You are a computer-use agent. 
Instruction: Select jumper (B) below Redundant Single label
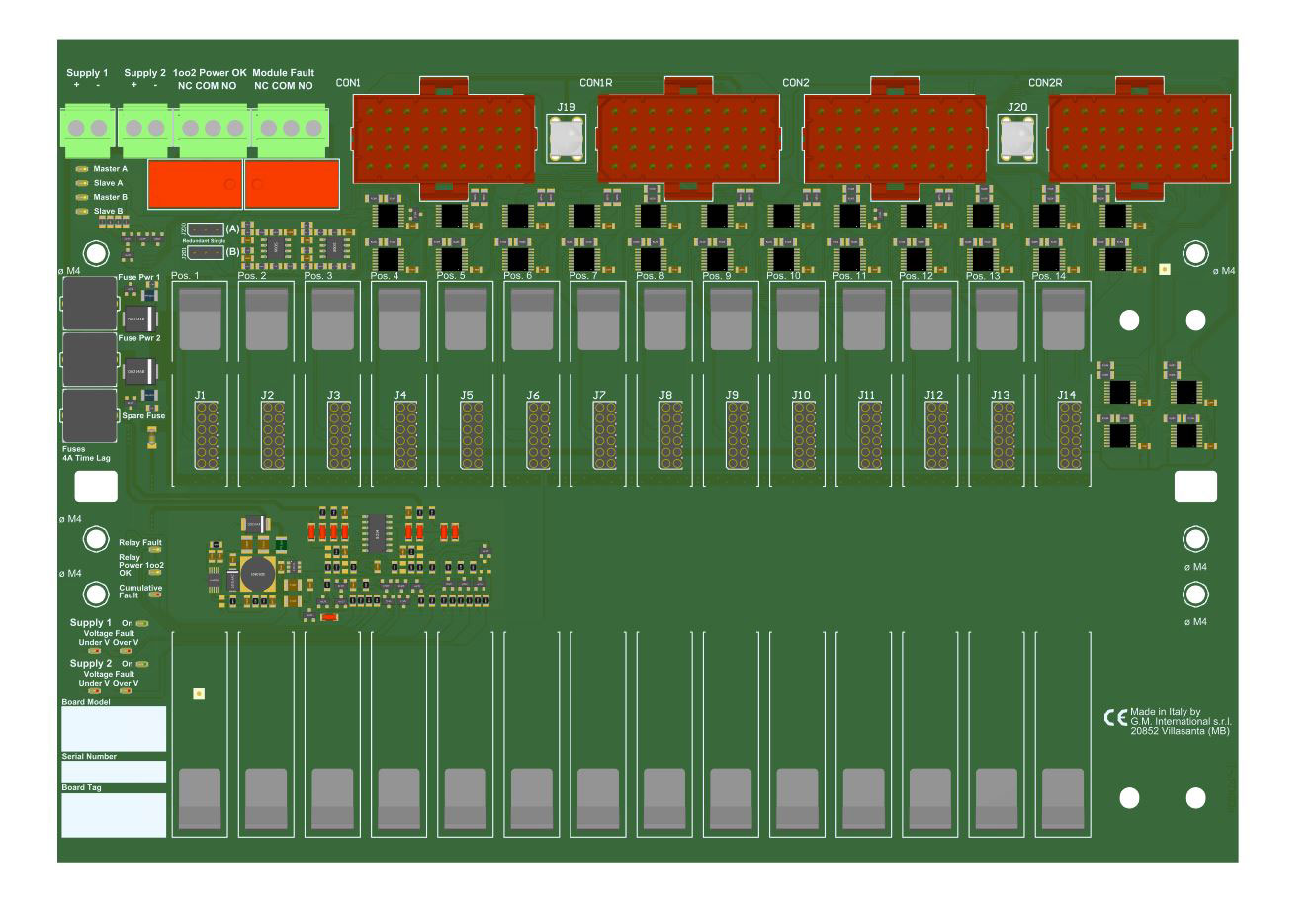205,252
